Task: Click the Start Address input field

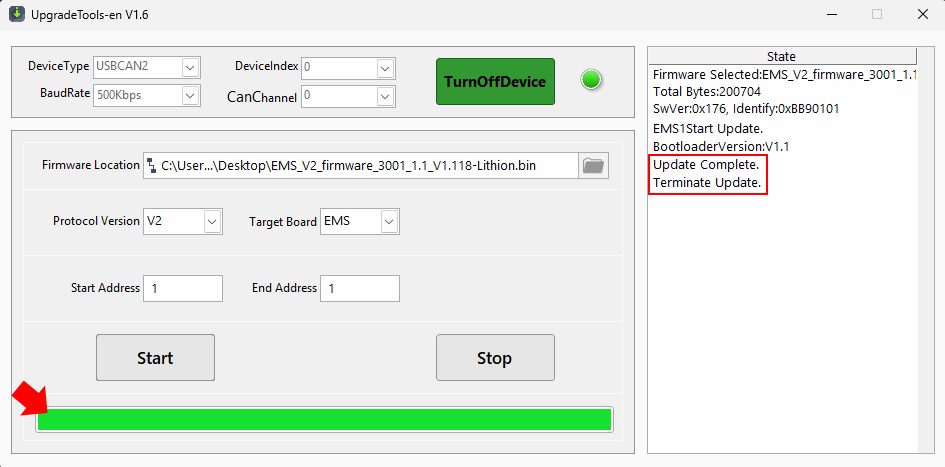Action: point(183,289)
